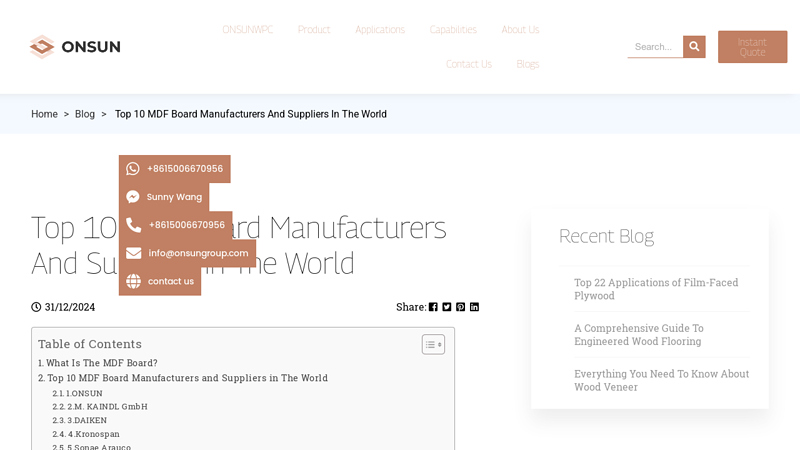This screenshot has width=800, height=450.
Task: Open Everything You Need To Know About Wood Veneer
Action: coord(662,381)
